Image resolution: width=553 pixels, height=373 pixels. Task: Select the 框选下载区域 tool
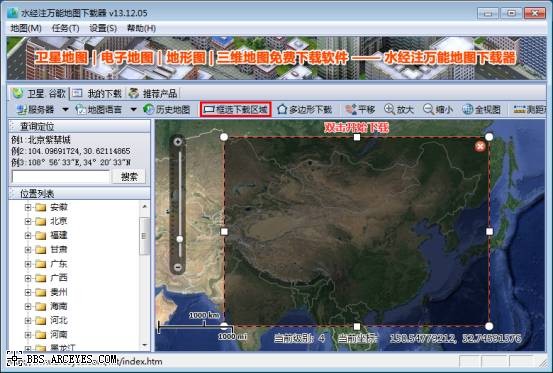click(236, 110)
